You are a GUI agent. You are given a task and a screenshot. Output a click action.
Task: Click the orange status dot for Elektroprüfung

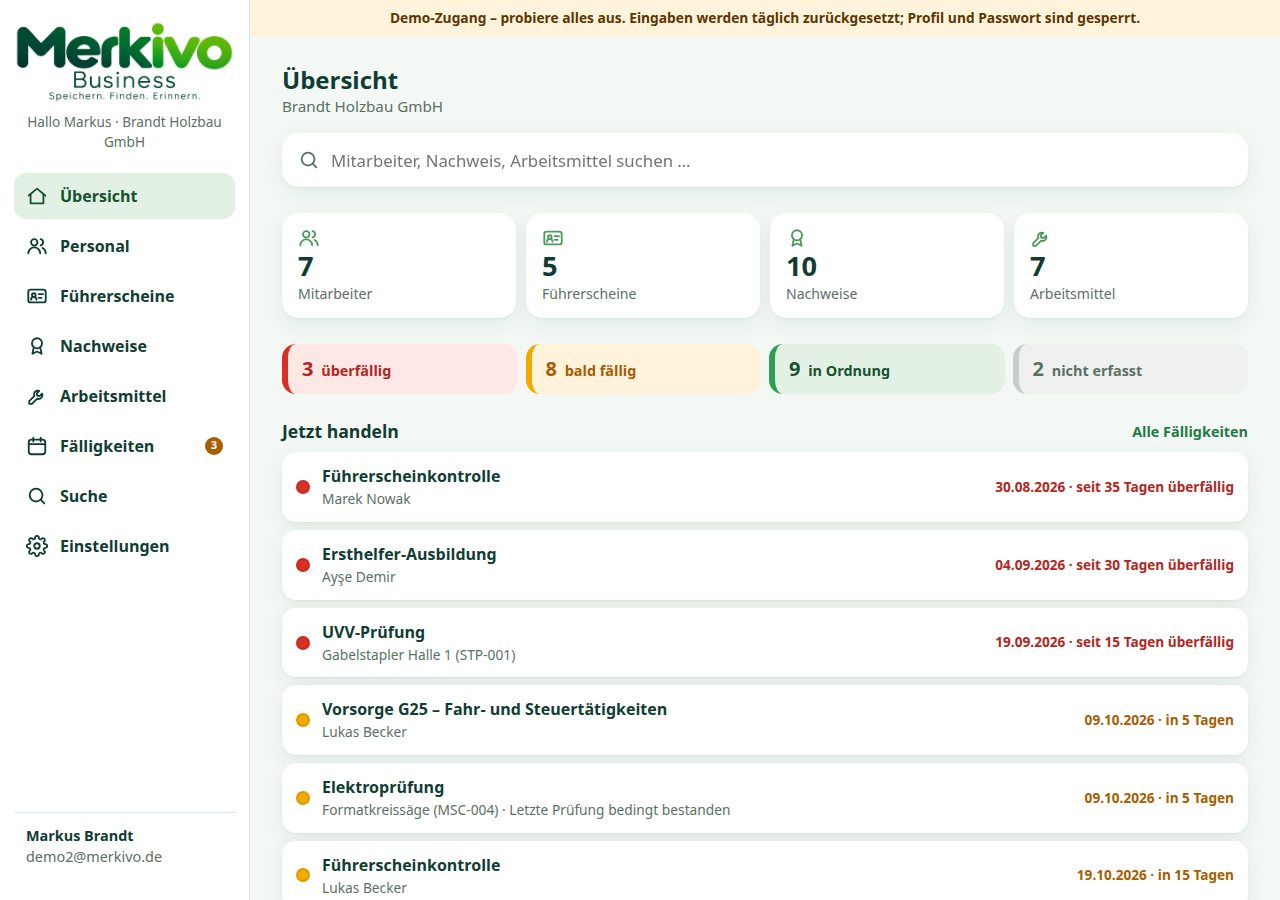tap(303, 798)
